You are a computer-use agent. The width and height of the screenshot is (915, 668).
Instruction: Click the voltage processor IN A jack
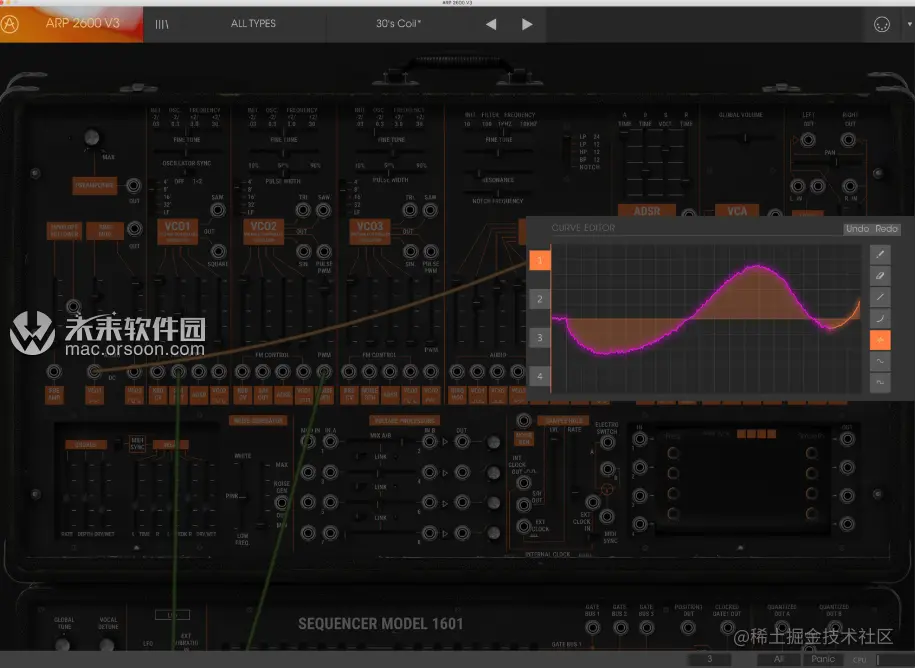[330, 442]
